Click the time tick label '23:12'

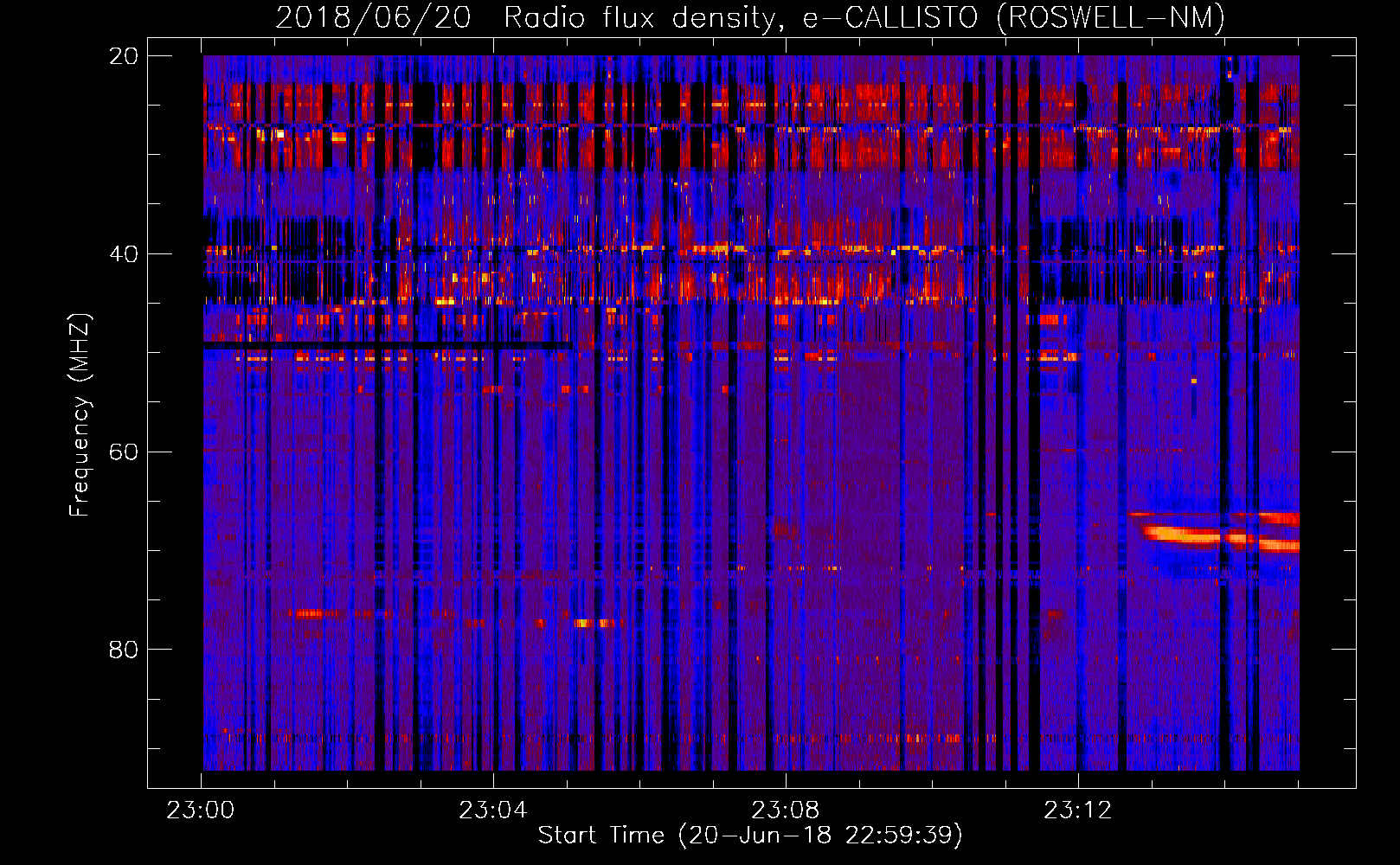click(1078, 810)
